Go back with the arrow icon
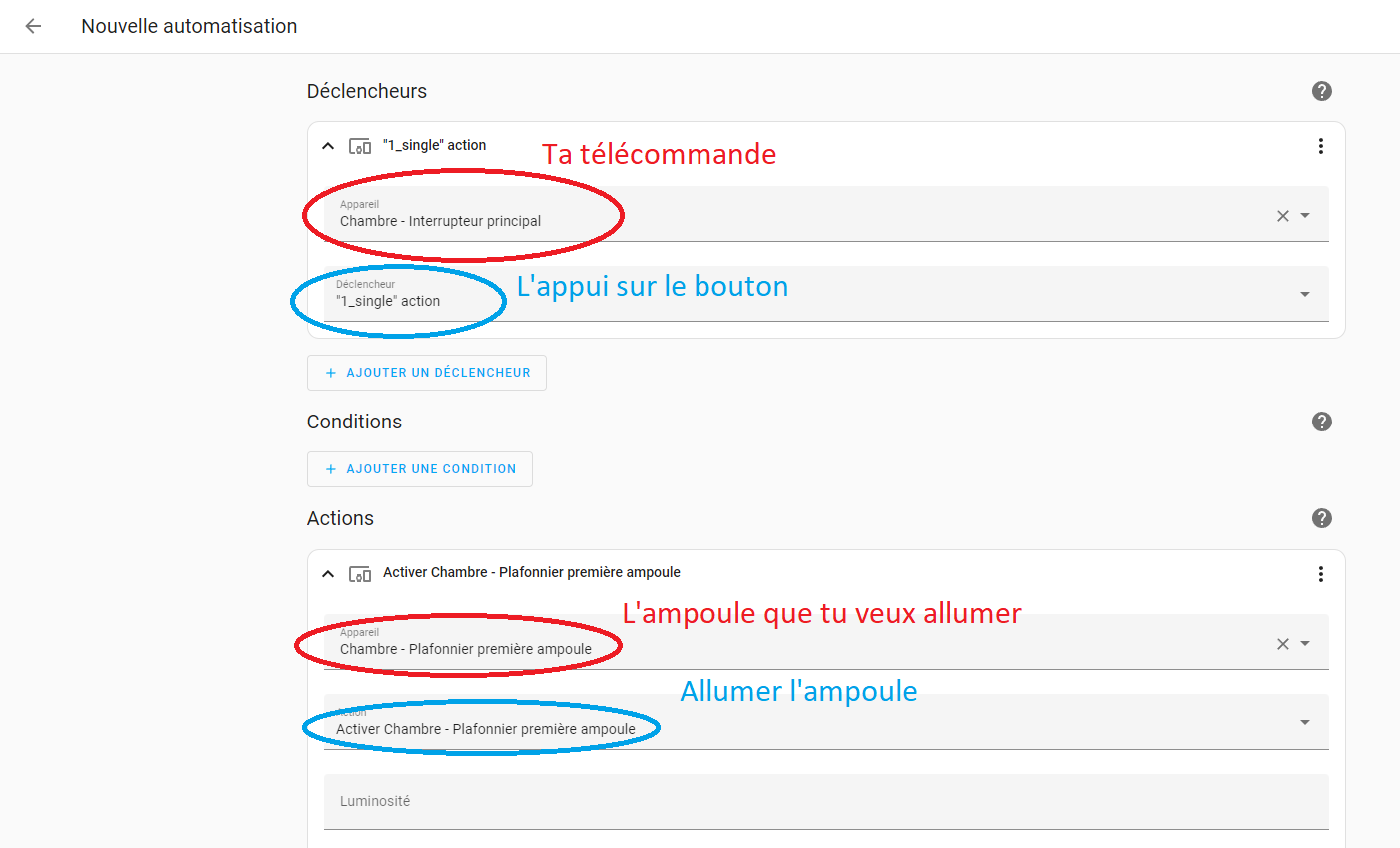 pos(33,26)
